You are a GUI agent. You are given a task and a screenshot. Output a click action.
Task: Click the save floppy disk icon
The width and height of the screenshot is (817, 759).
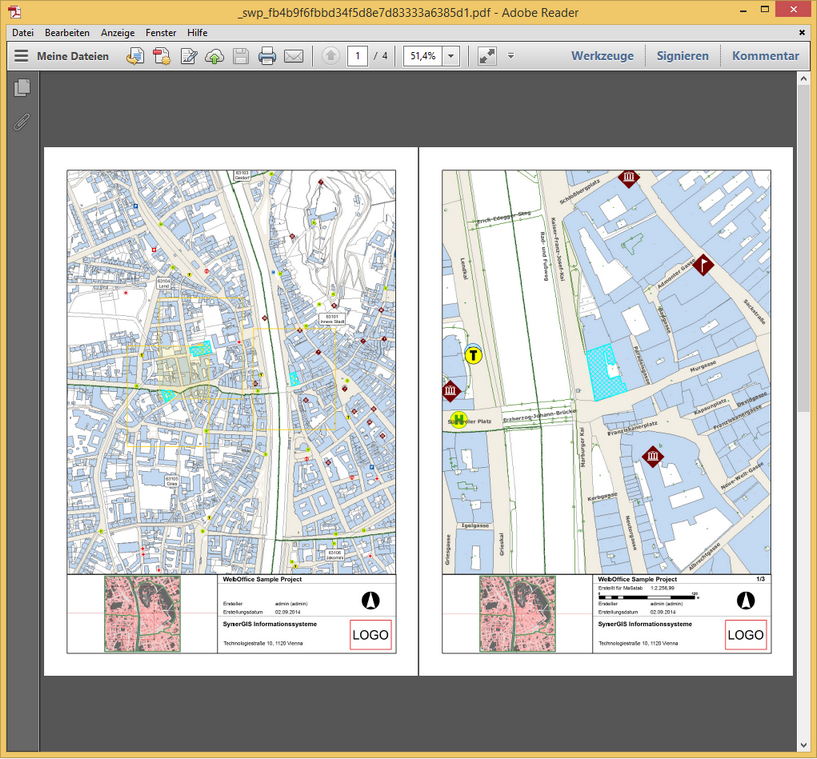click(x=241, y=56)
